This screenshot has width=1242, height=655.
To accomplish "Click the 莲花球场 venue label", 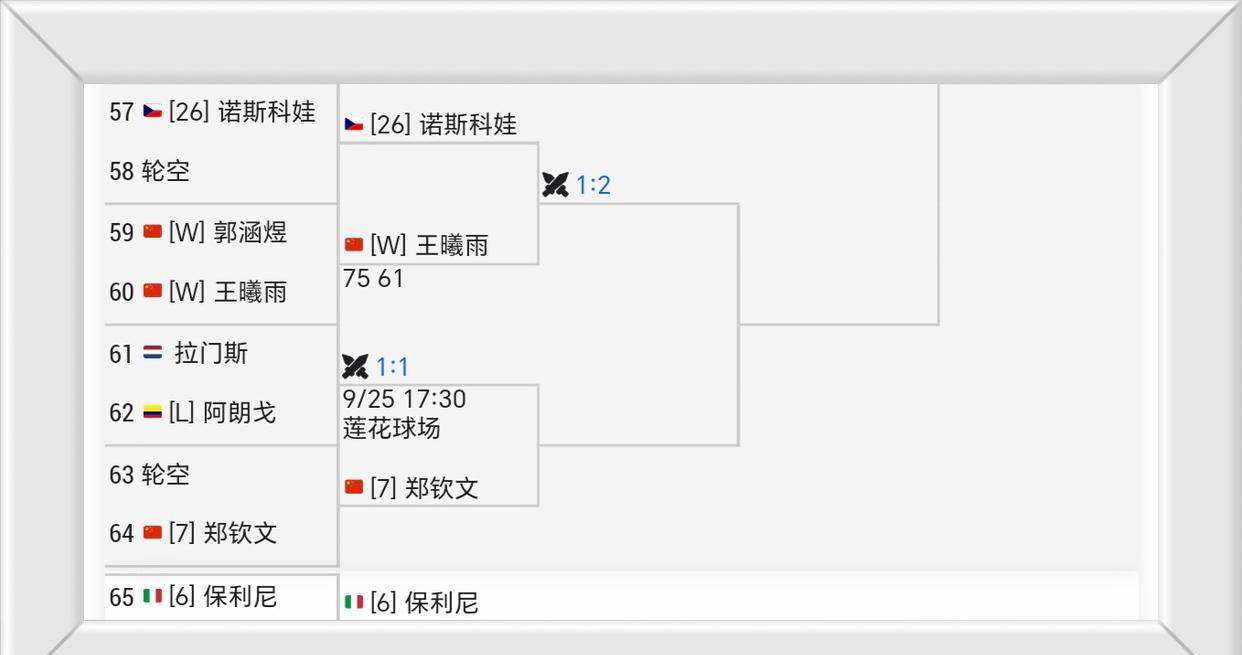I will (392, 428).
